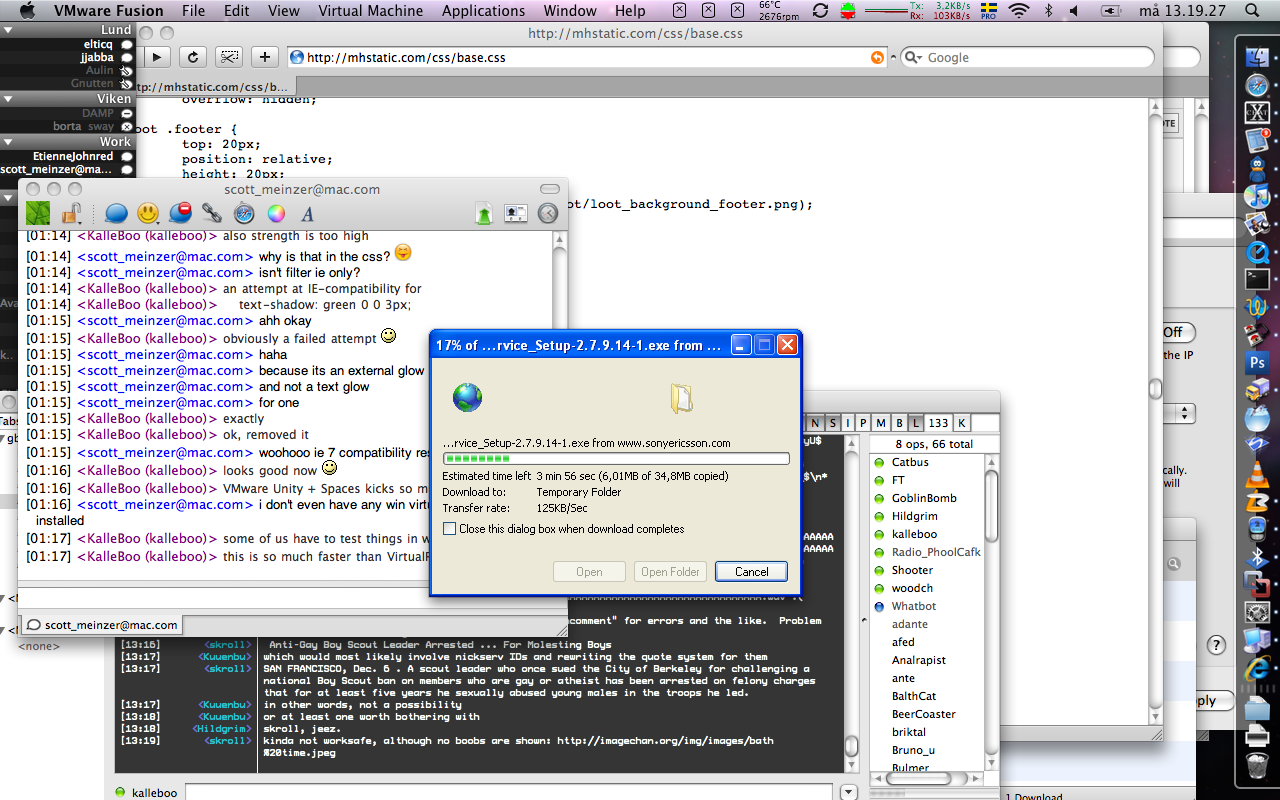Open QuickTime Player from the Dock

pyautogui.click(x=1257, y=252)
